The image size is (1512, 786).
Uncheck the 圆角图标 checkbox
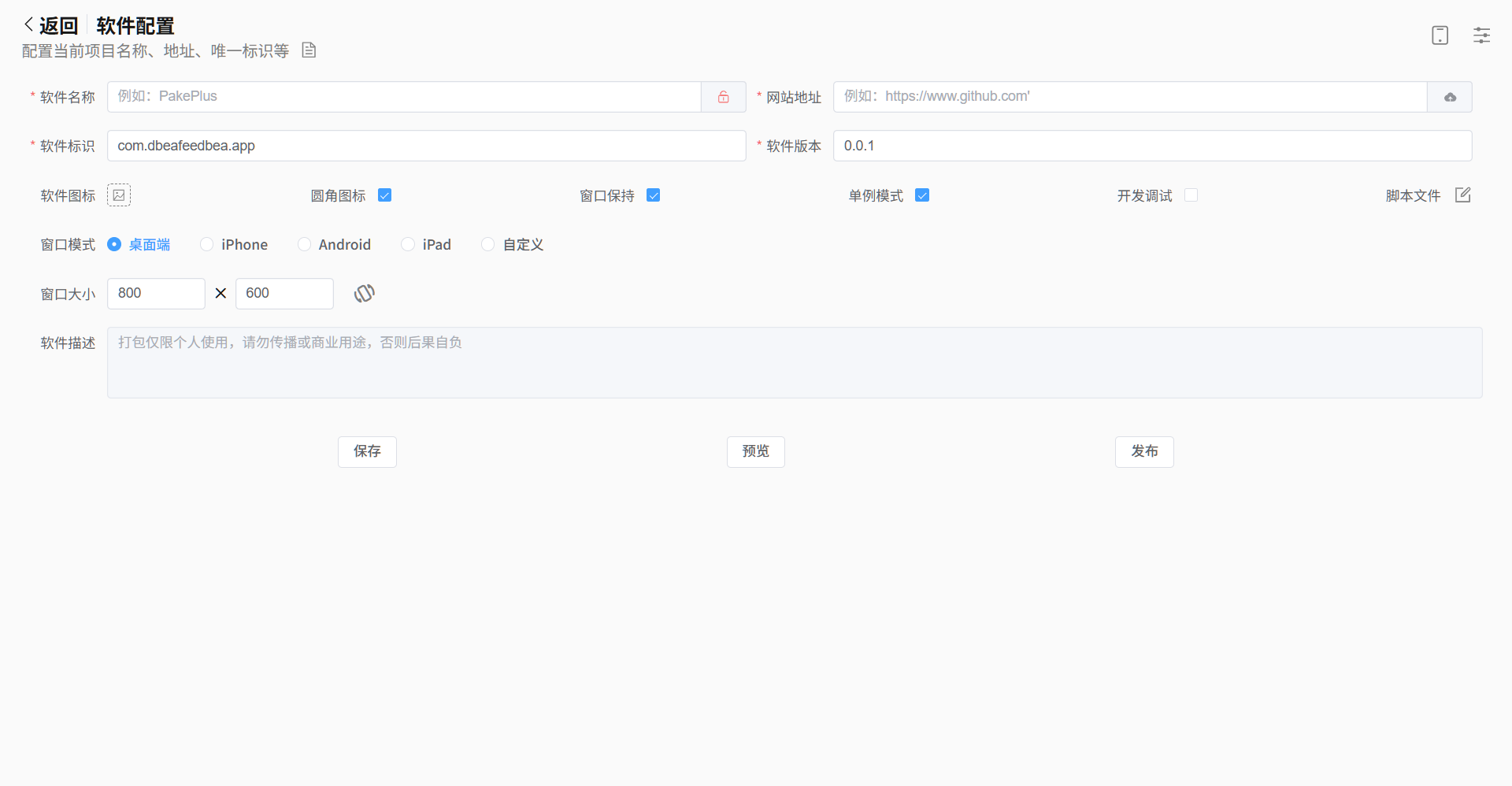[x=384, y=195]
